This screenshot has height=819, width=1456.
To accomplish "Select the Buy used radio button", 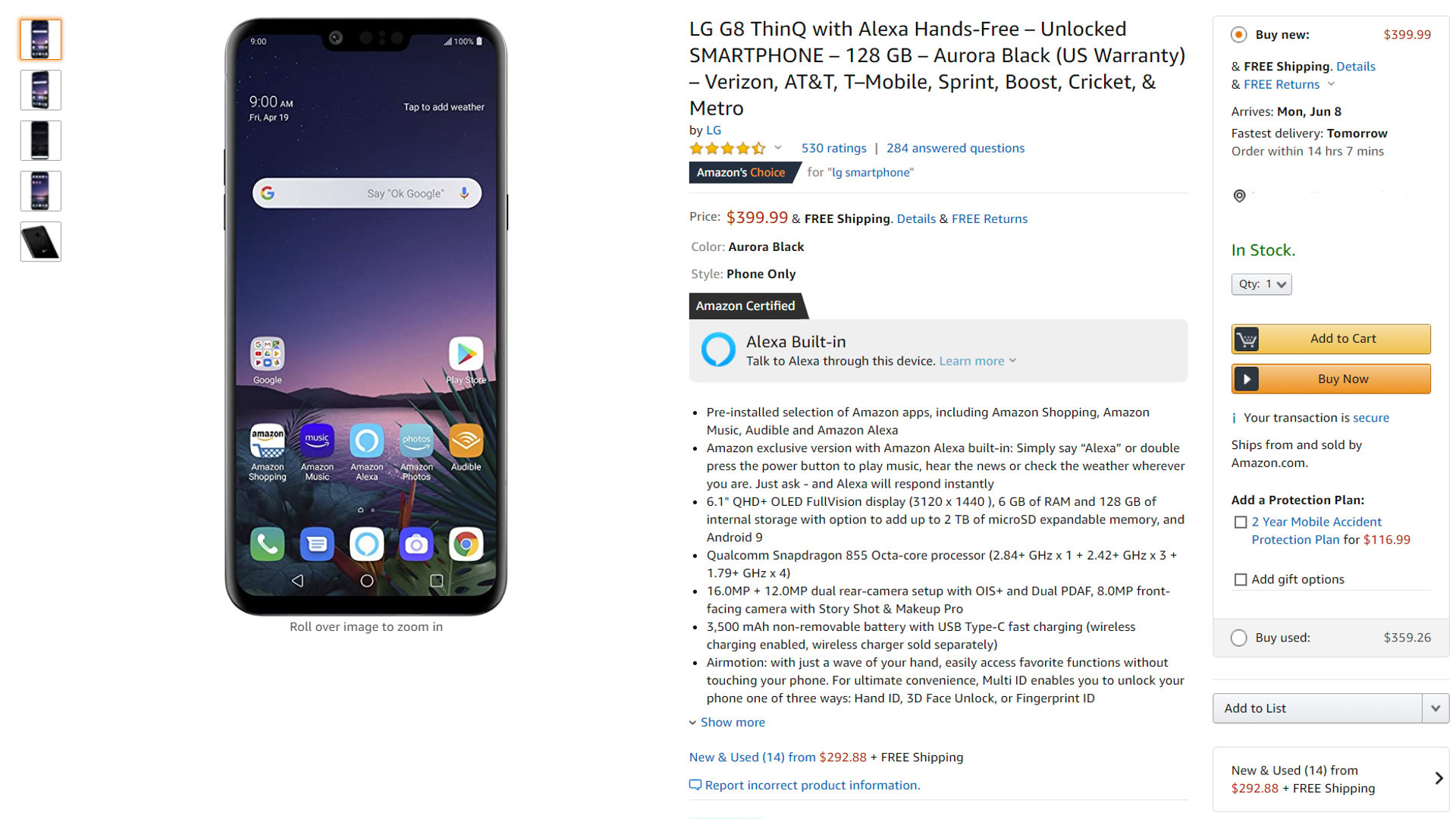I will (x=1238, y=638).
